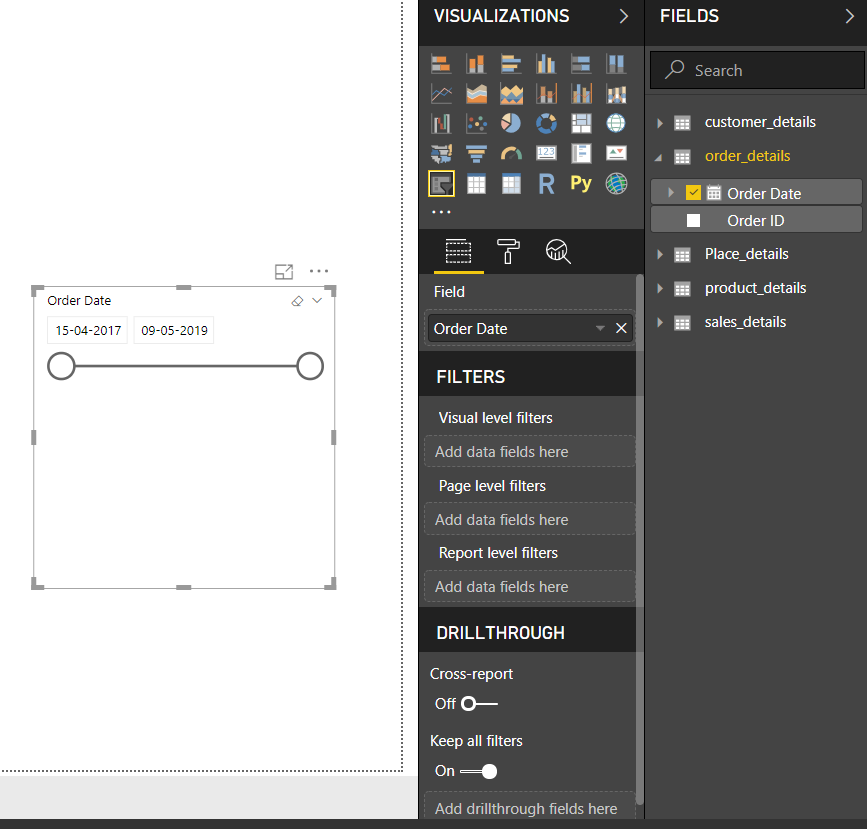
Task: Remove Order Date from Field well
Action: [621, 329]
